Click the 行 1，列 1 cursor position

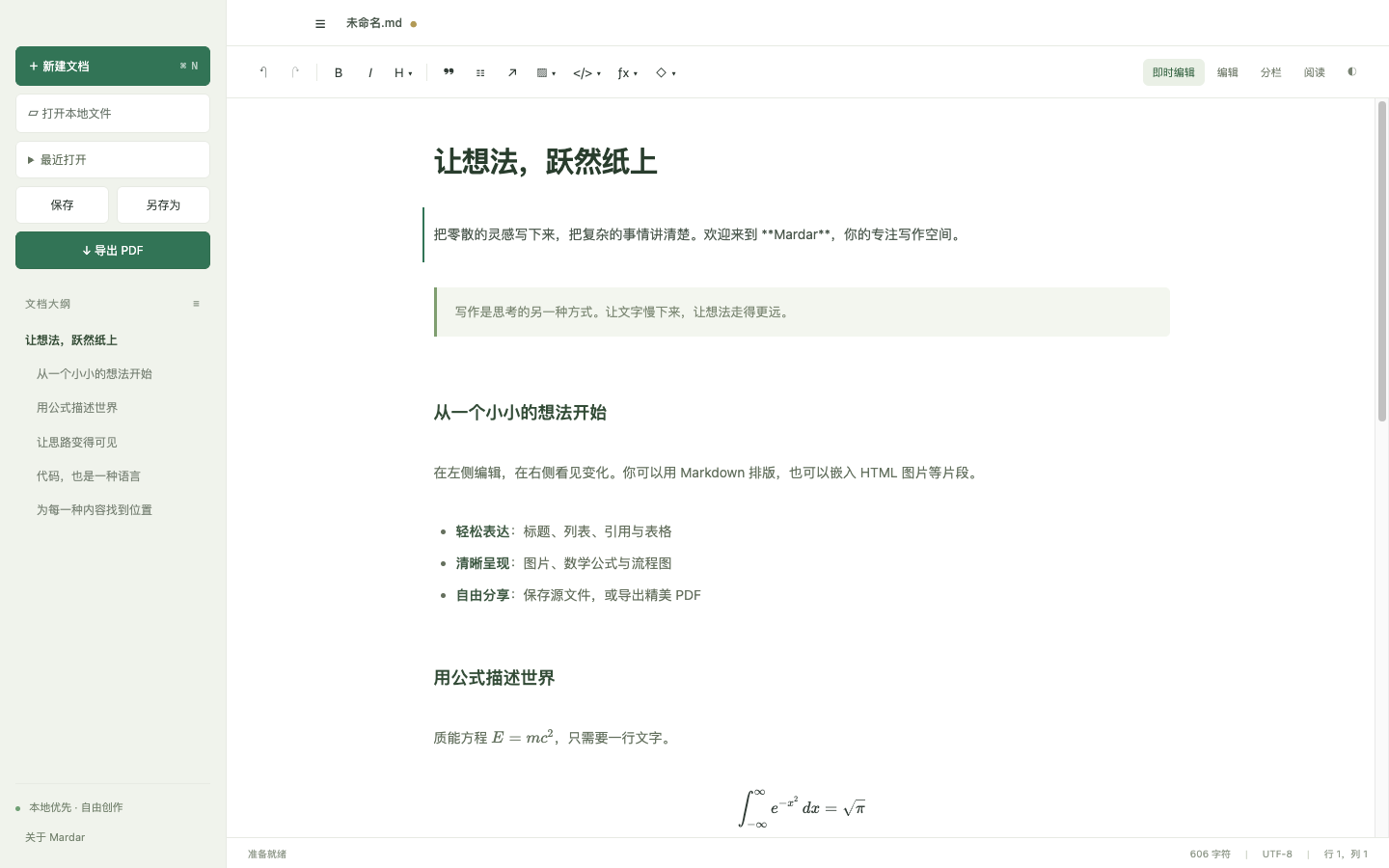pyautogui.click(x=1346, y=854)
